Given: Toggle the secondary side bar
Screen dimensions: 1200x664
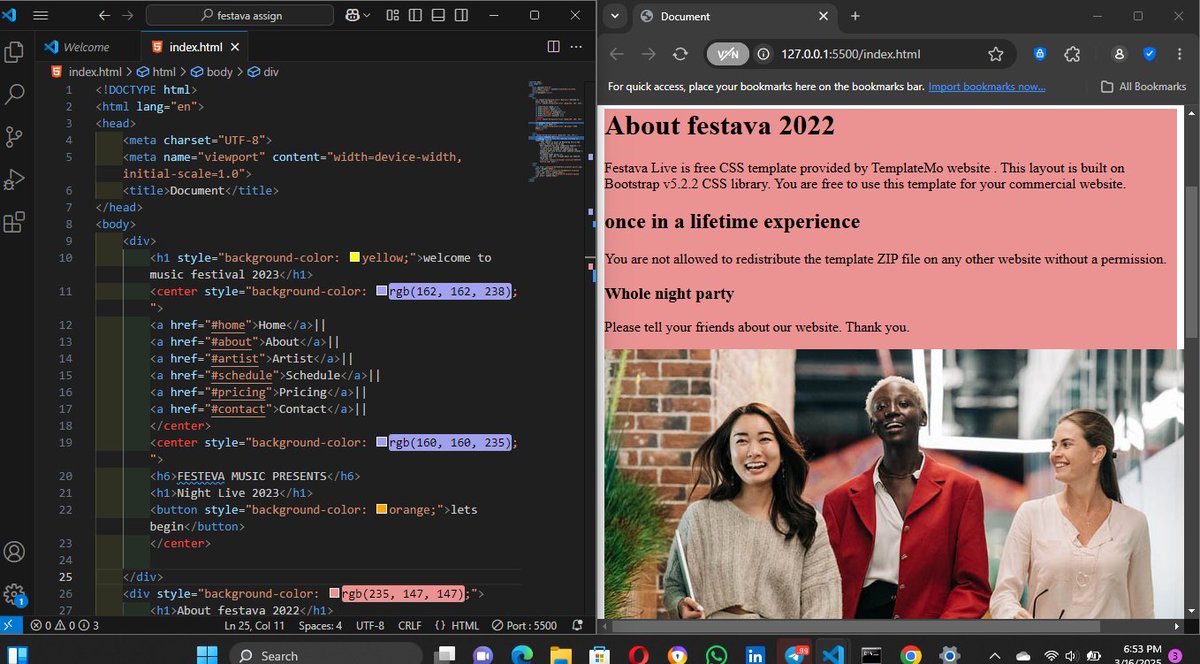Looking at the screenshot, I should coord(461,15).
